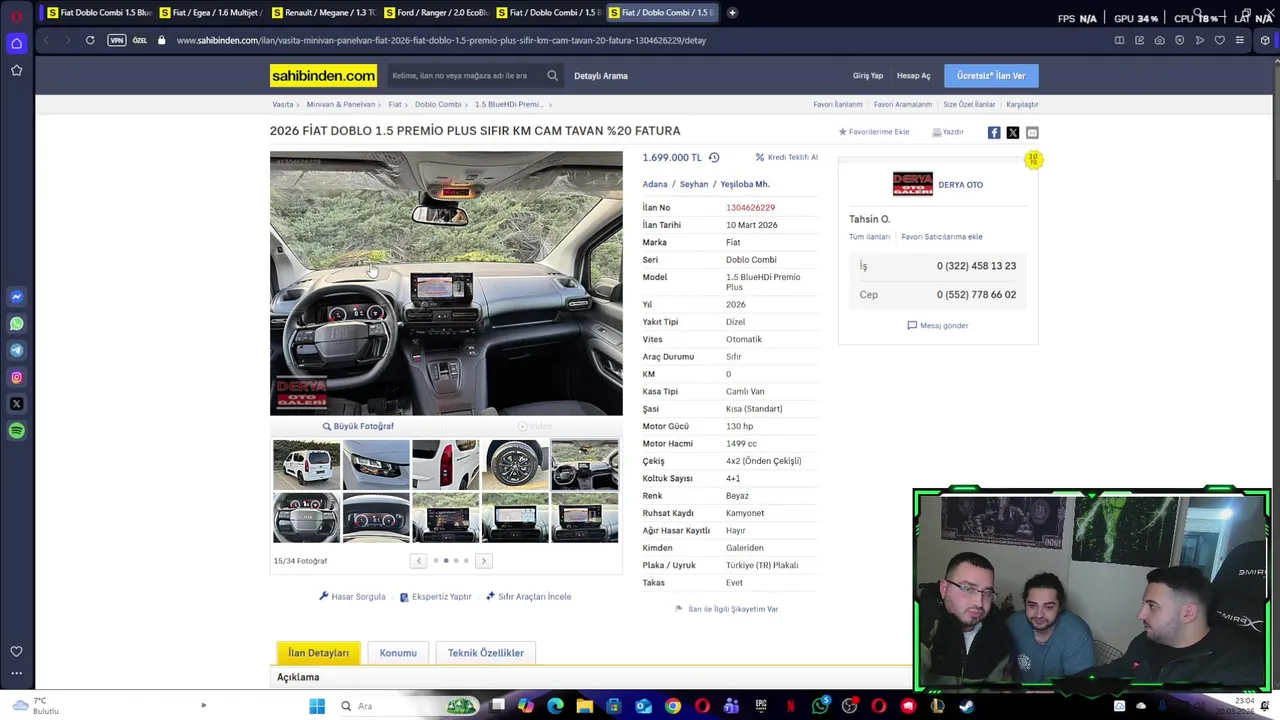Click the VPN badge in the address bar
This screenshot has height=720, width=1280.
(x=117, y=40)
